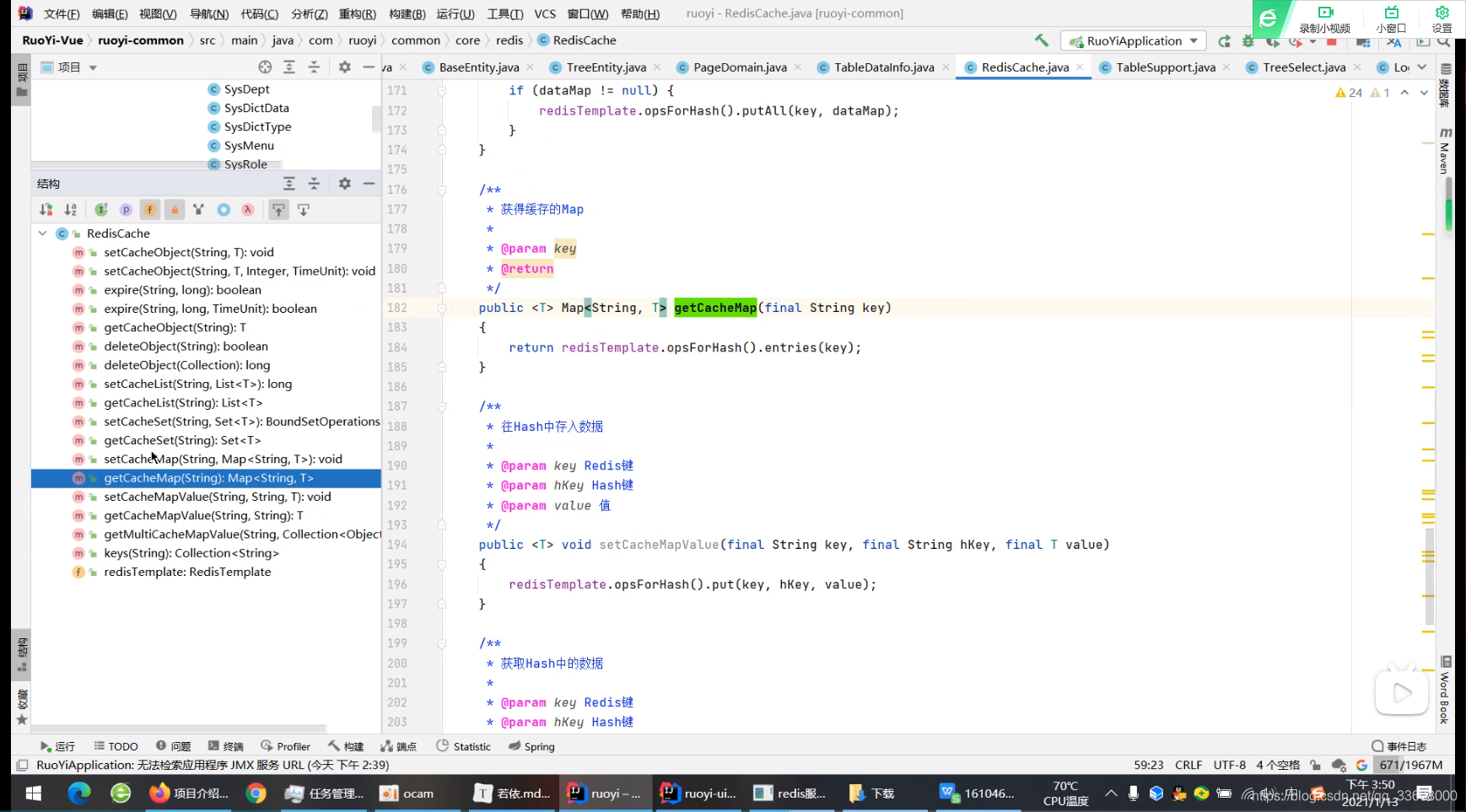The height and width of the screenshot is (812, 1466).
Task: Toggle show properties (purple p) filter
Action: 126,210
